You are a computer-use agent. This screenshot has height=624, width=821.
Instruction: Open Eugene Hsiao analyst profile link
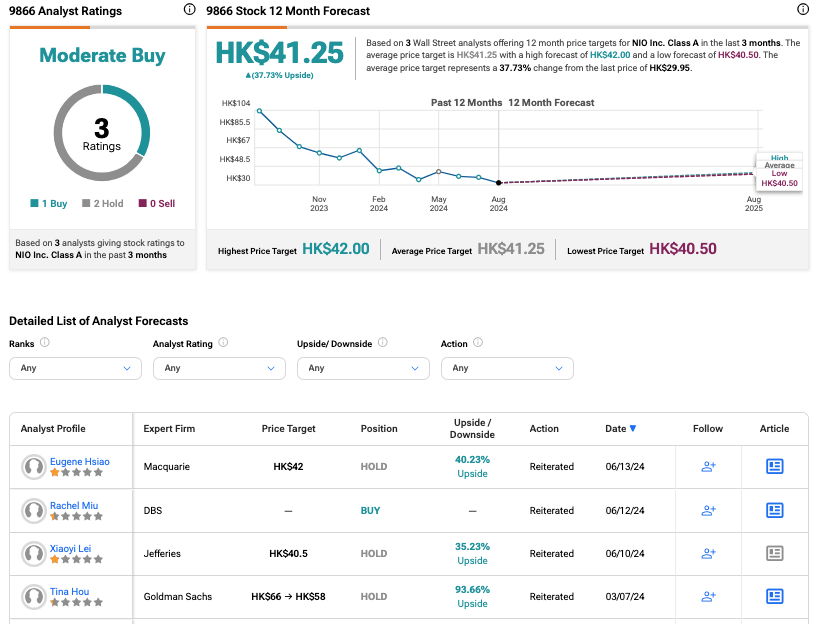click(80, 462)
